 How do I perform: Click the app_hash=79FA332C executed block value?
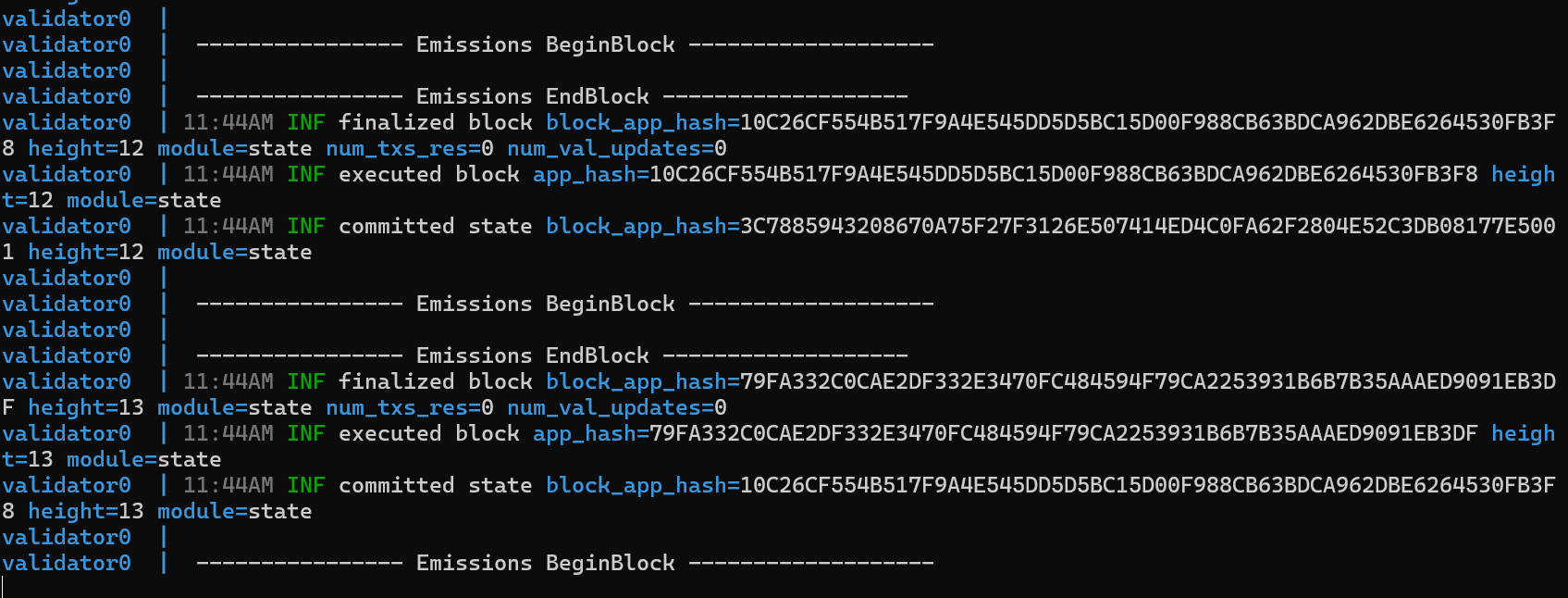point(1006,433)
